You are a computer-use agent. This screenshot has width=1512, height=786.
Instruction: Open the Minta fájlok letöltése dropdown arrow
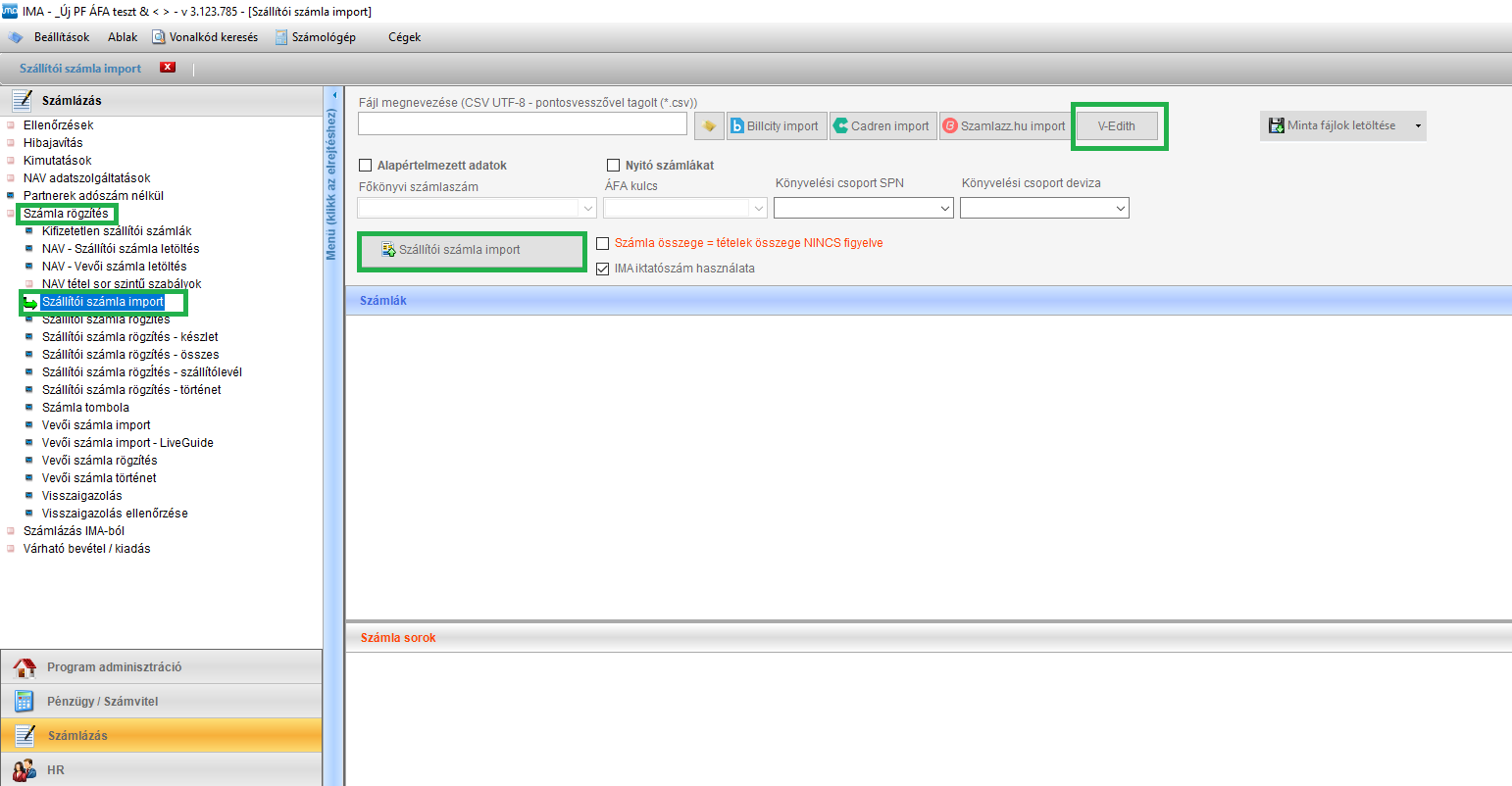(1417, 126)
